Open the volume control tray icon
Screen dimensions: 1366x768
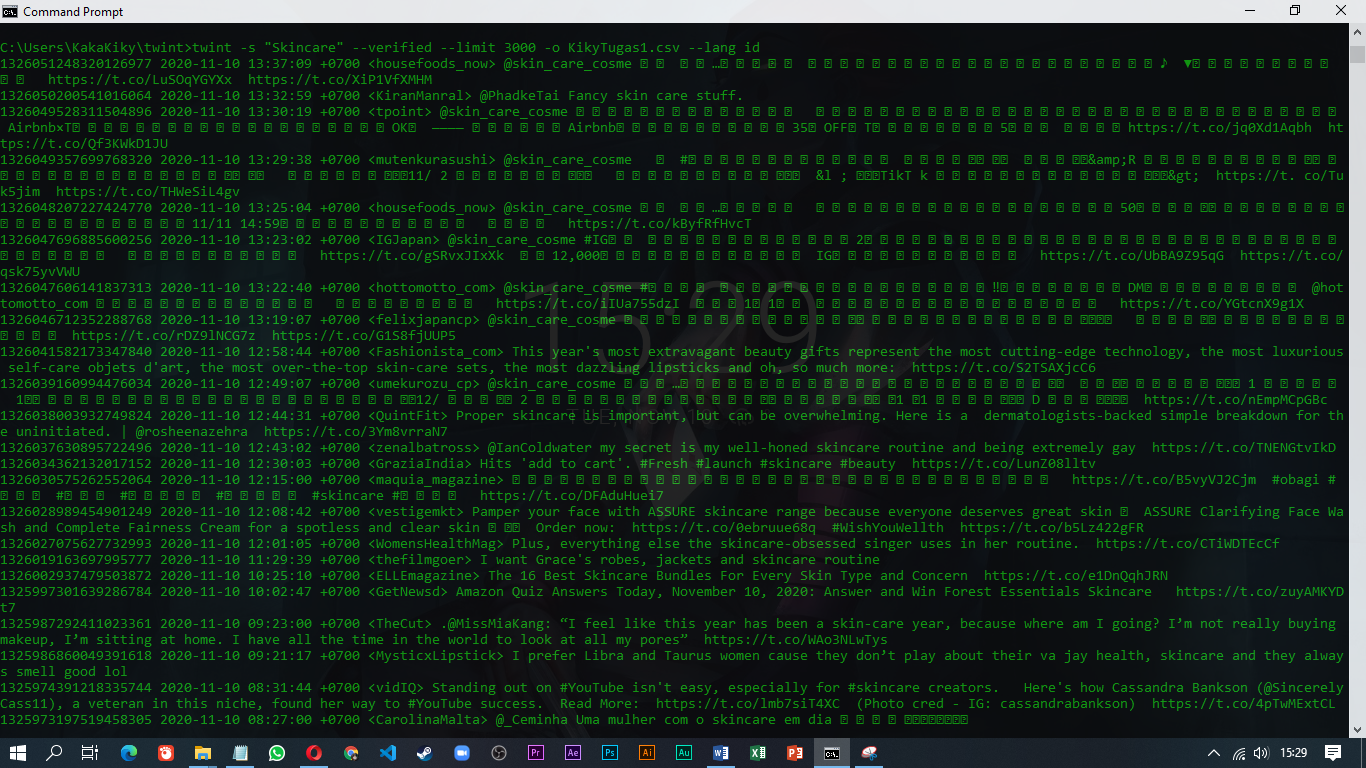point(1262,753)
